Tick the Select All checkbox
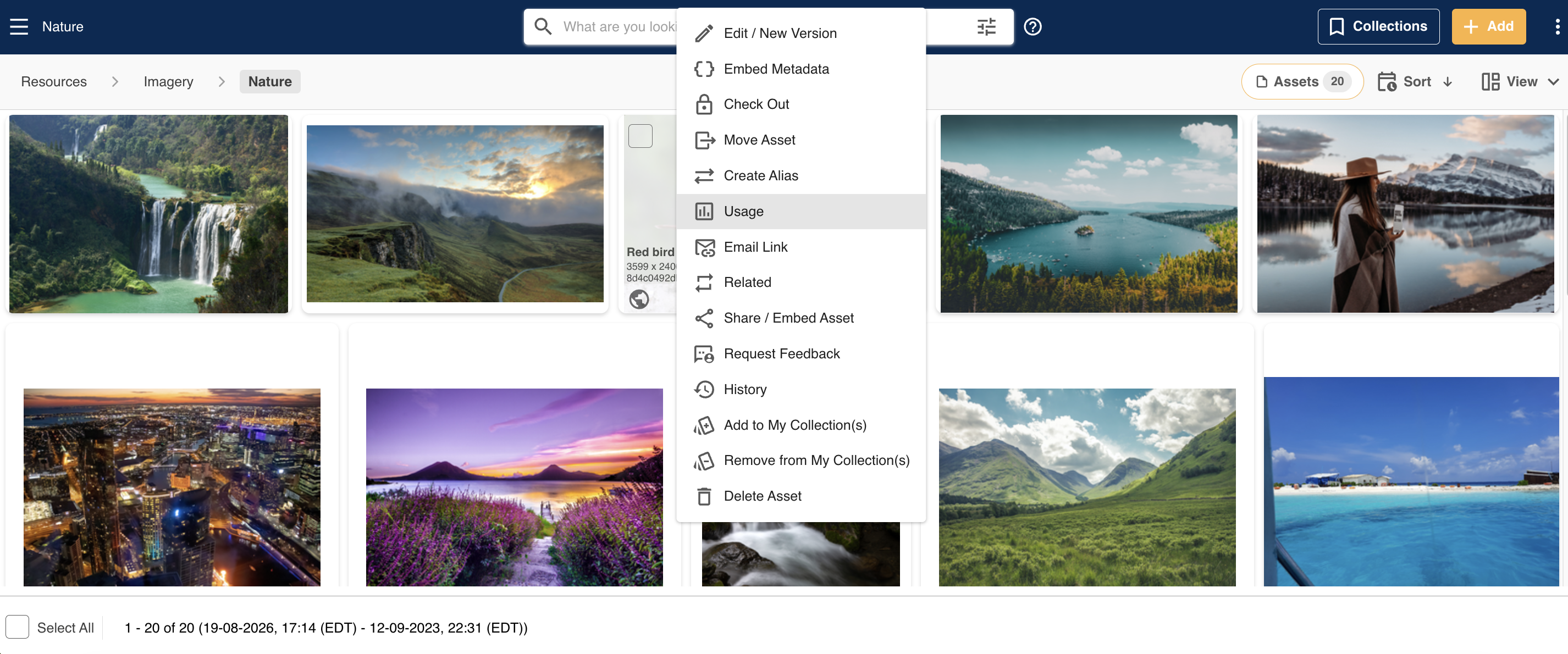This screenshot has width=1568, height=654. [x=17, y=627]
